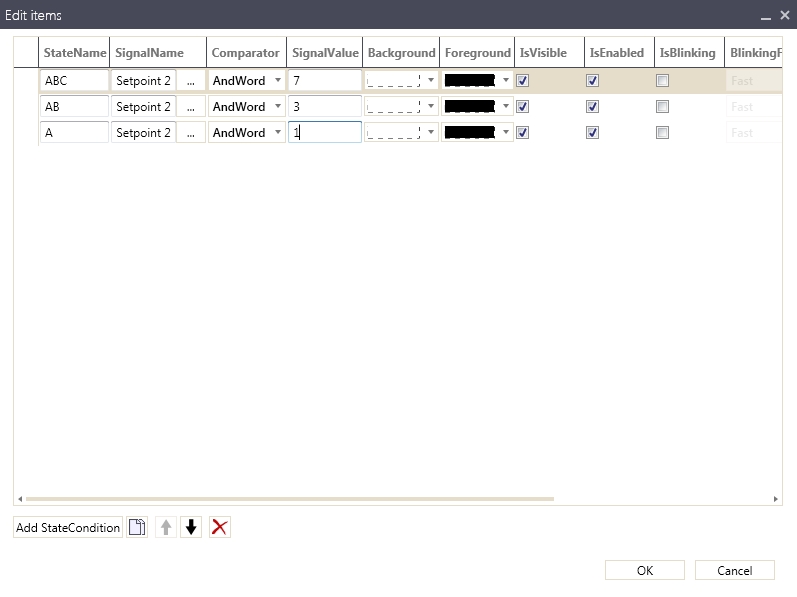Expand Background color dropdown for AB
The image size is (797, 597).
tap(431, 107)
